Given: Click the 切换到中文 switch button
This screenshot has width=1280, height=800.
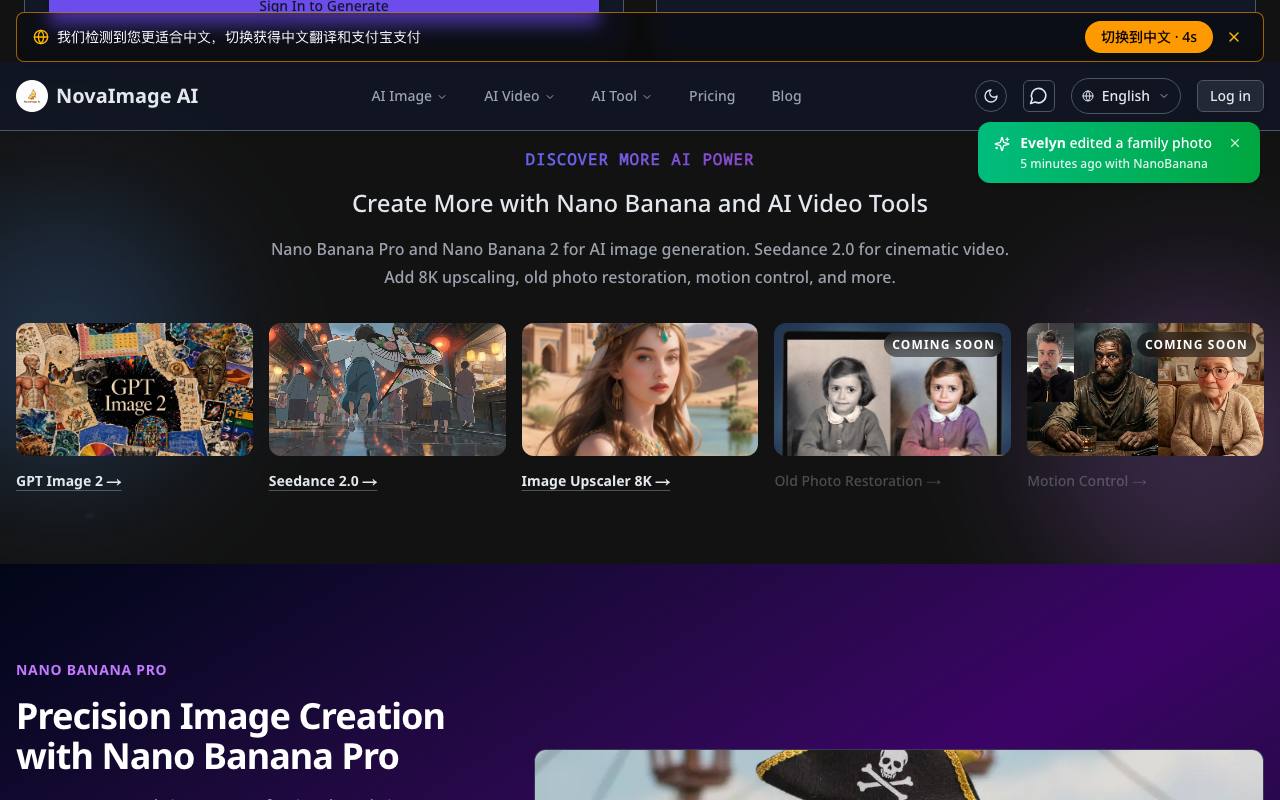Looking at the screenshot, I should point(1149,37).
